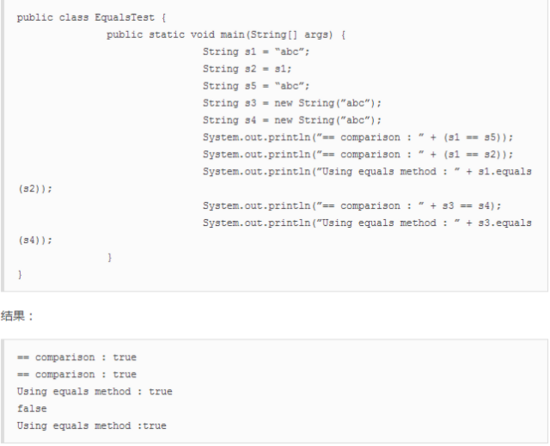Click the println comparing s1 == s2
Viewport: 550px width, 446px height.
coord(358,155)
